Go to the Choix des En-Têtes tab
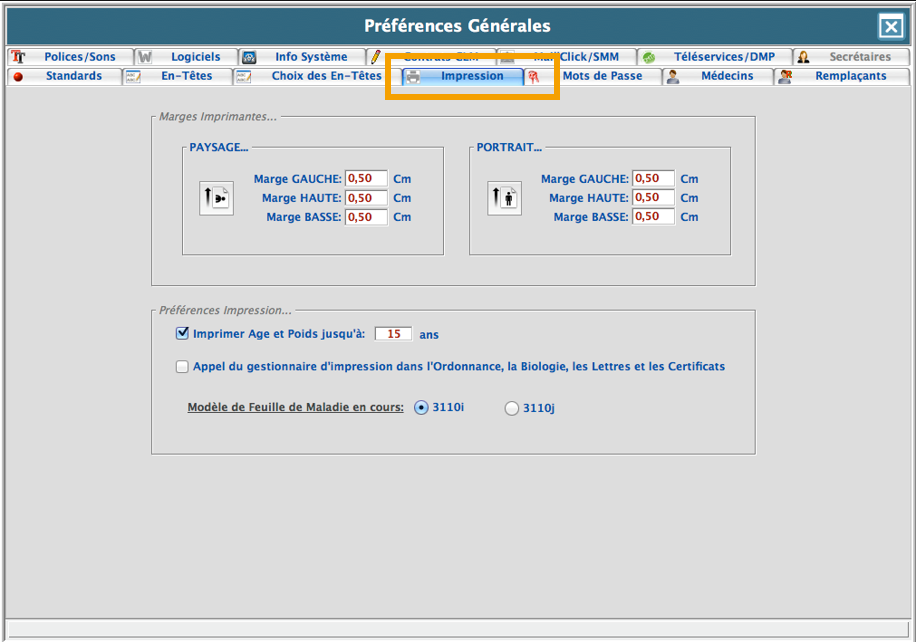 coord(326,76)
